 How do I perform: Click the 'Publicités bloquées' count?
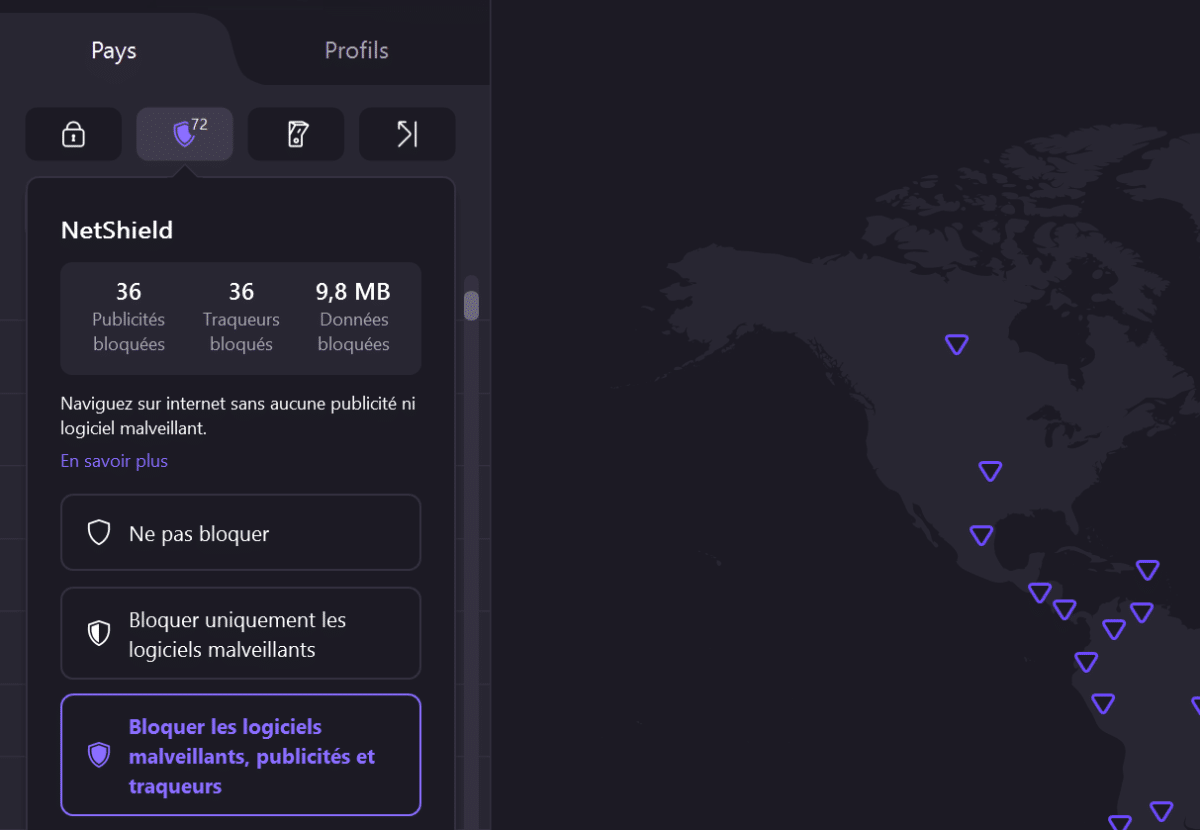[x=128, y=292]
